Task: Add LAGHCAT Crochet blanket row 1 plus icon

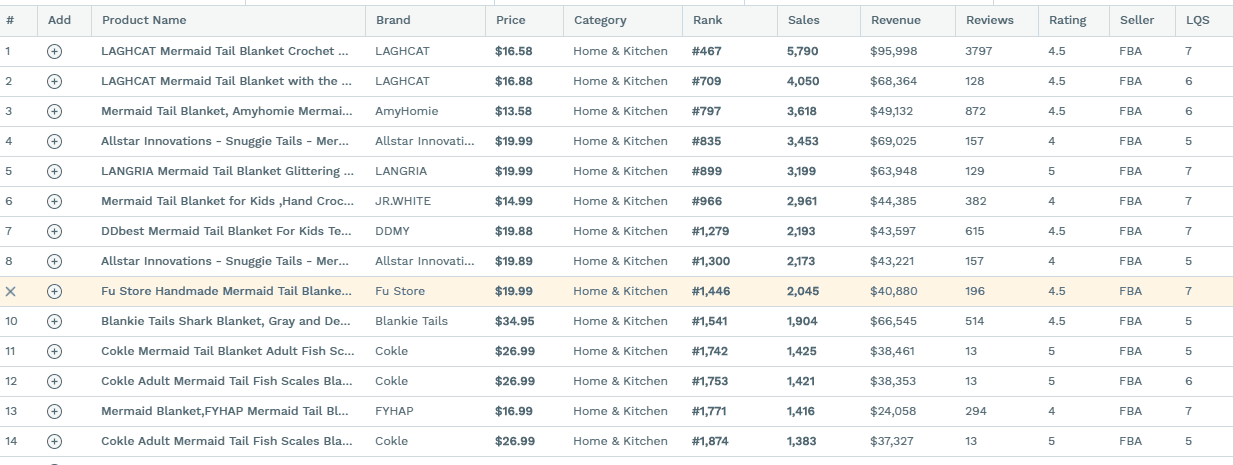Action: pos(55,51)
